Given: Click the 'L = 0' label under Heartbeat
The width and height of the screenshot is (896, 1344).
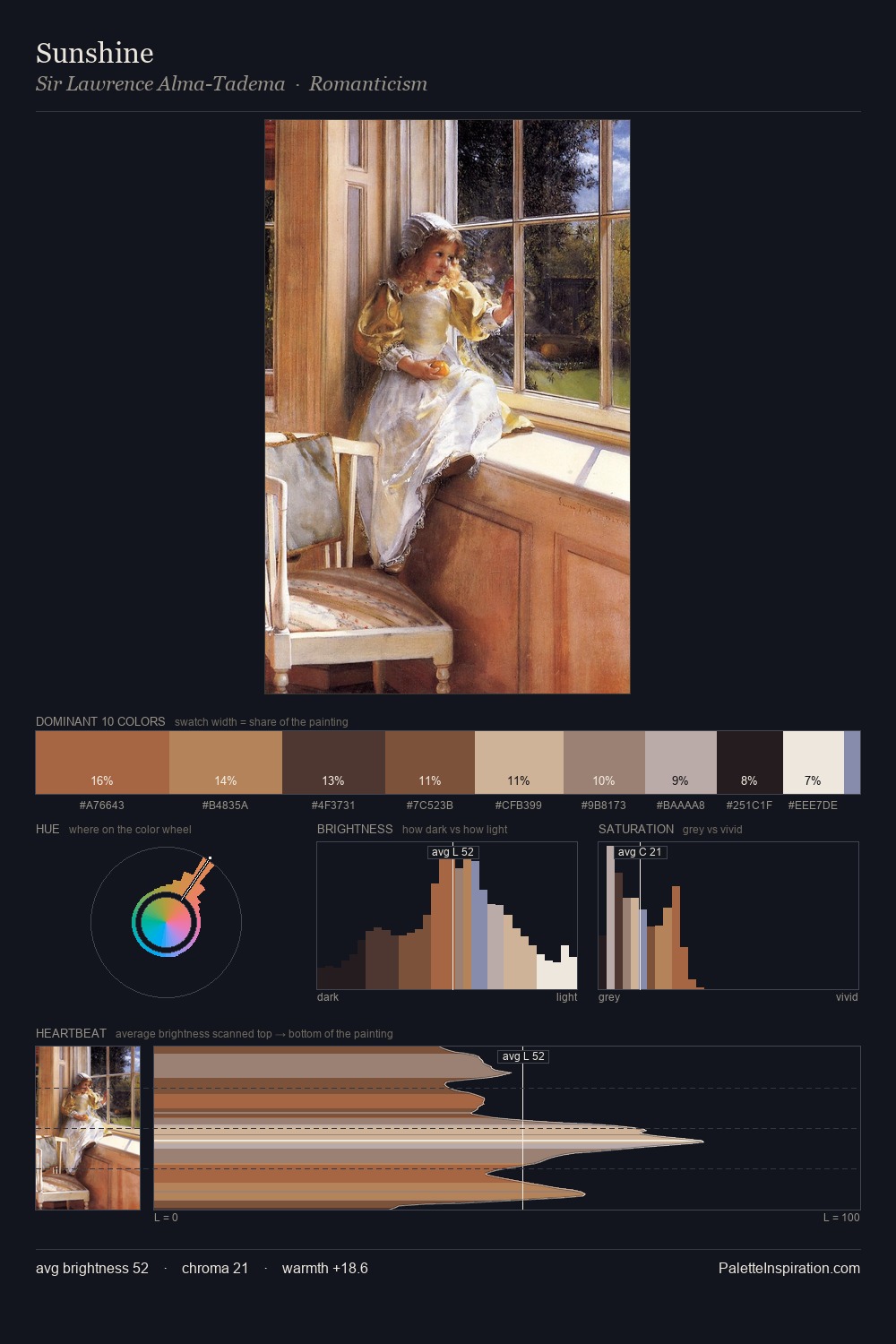Looking at the screenshot, I should [166, 1218].
